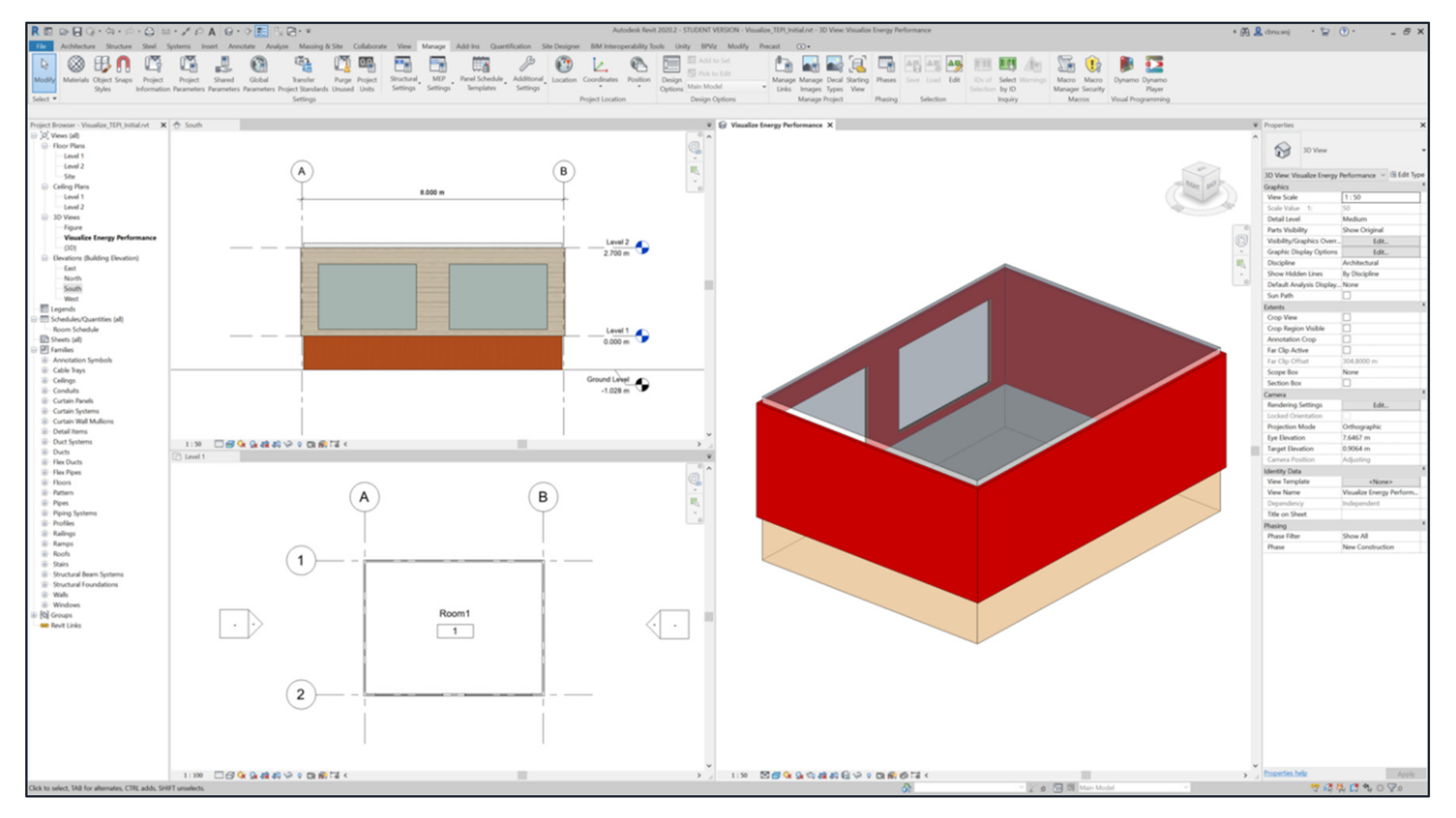Open the Properties help link

coord(1285,773)
